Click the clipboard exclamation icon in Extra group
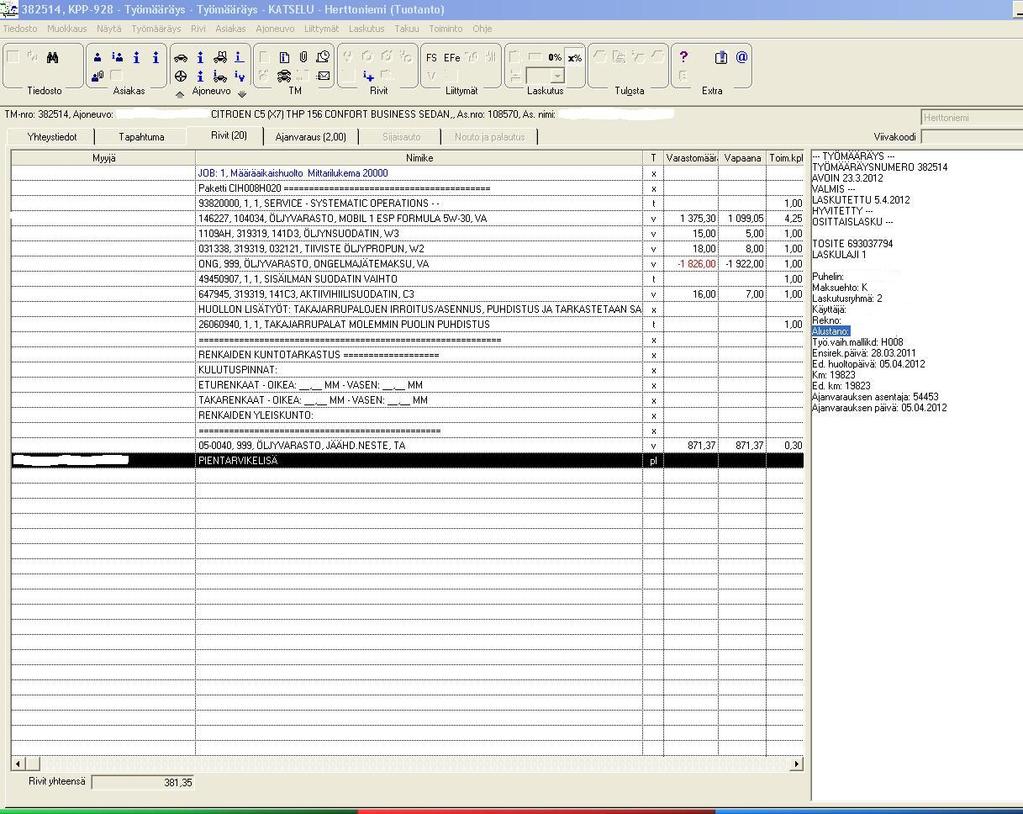 pyautogui.click(x=721, y=57)
